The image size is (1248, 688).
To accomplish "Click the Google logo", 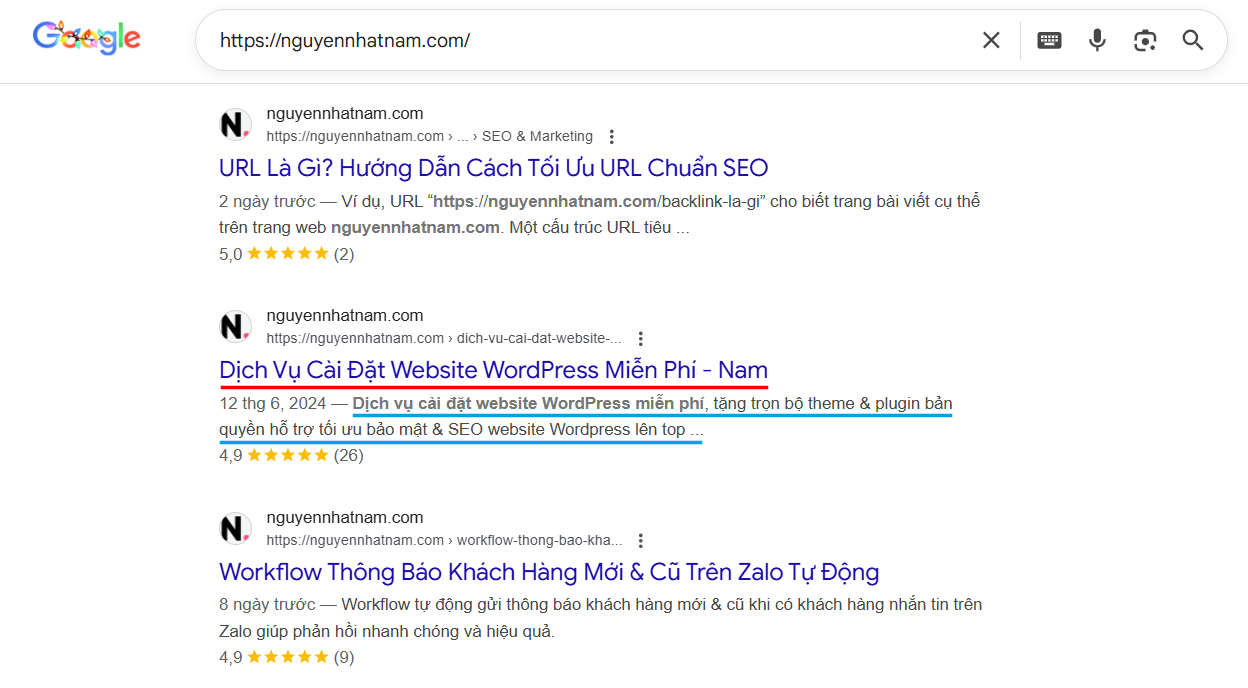I will pos(87,38).
